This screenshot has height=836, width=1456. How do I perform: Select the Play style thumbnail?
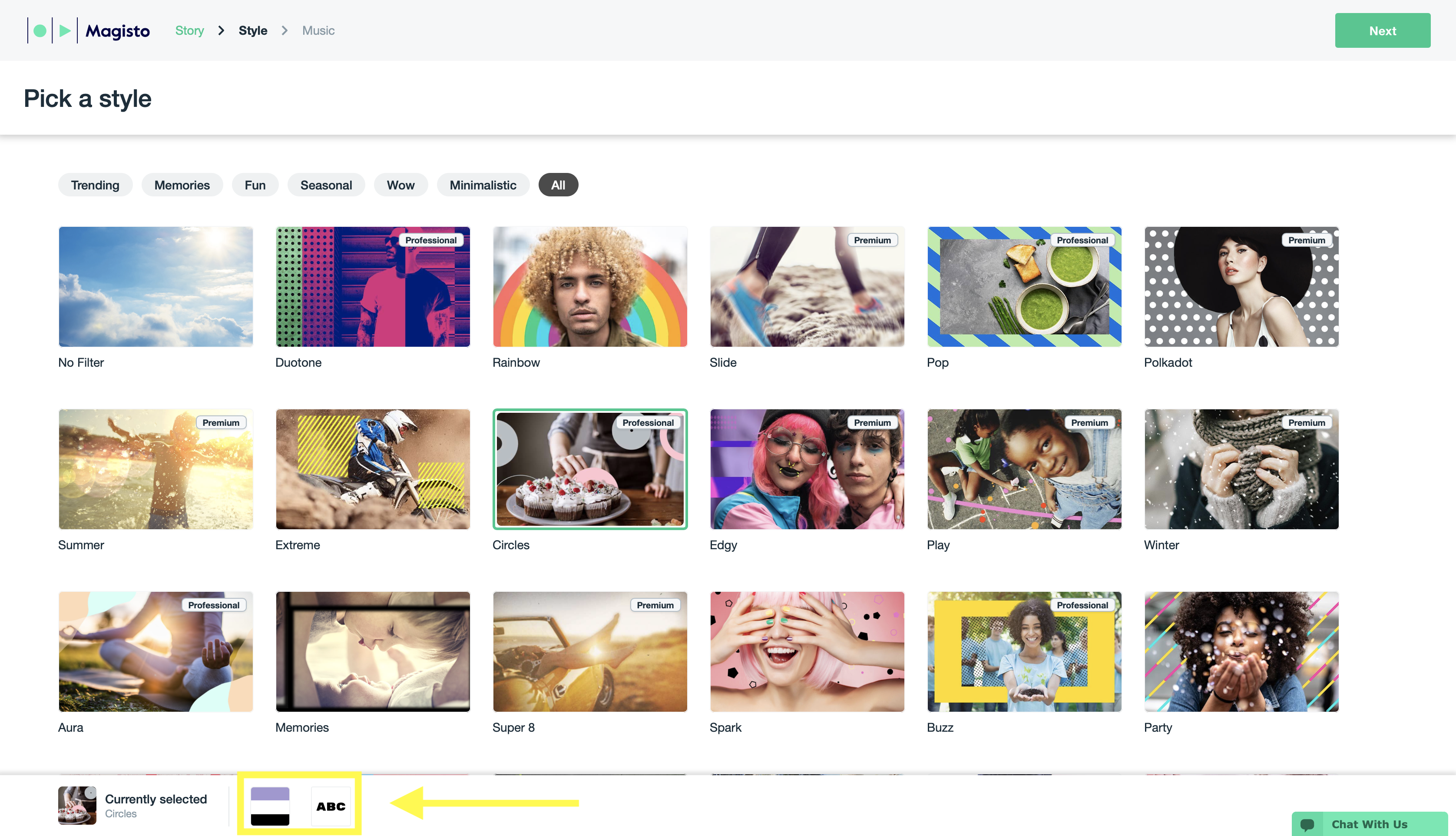coord(1024,469)
